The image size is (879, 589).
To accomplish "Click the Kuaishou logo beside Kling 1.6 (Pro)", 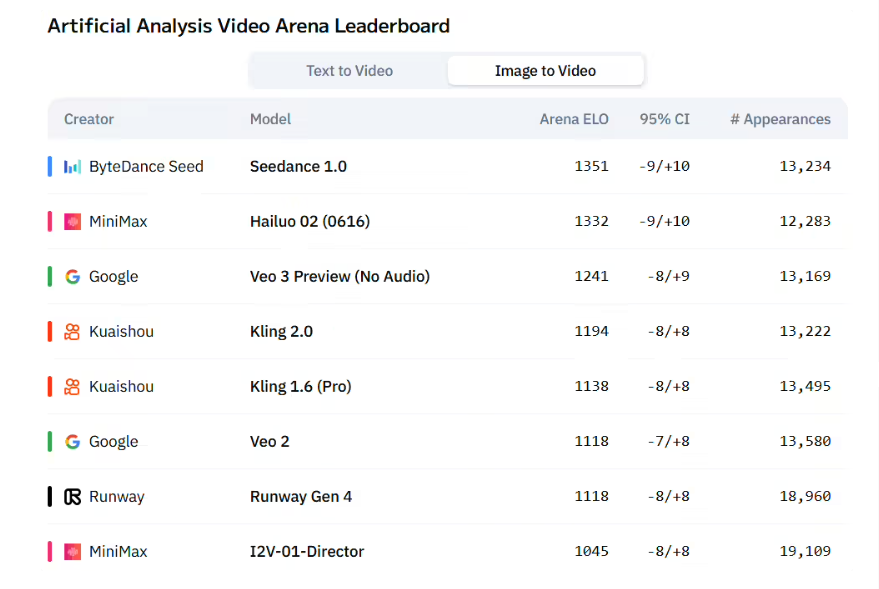I will click(72, 386).
